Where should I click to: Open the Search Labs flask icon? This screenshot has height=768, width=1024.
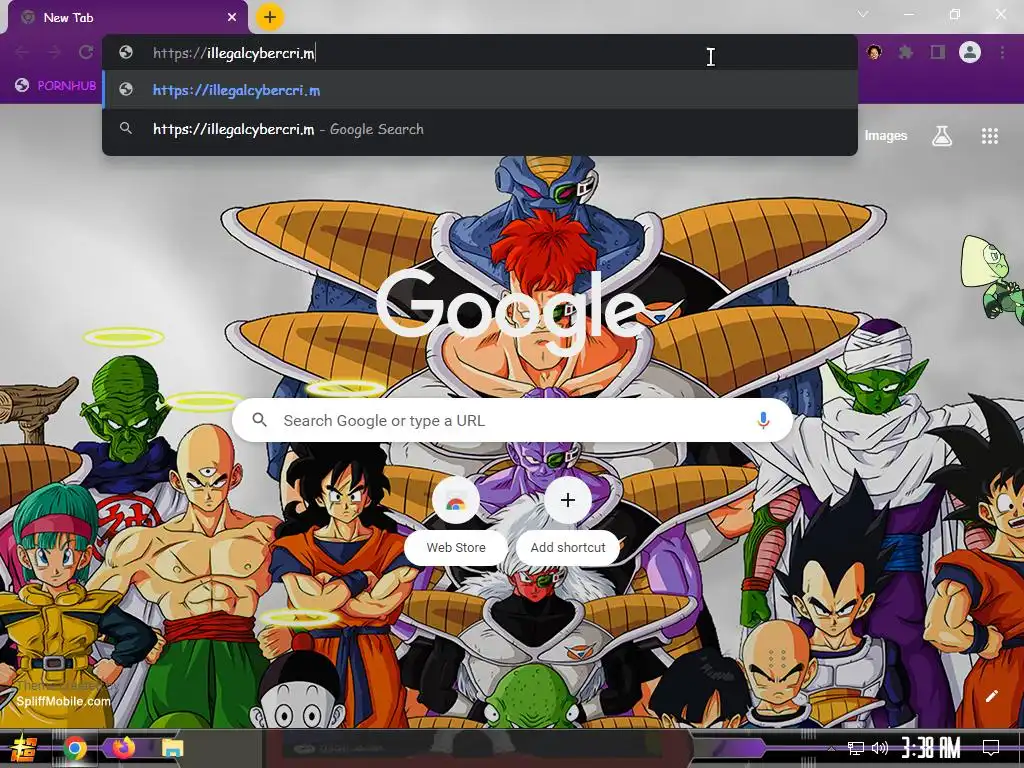pos(942,136)
